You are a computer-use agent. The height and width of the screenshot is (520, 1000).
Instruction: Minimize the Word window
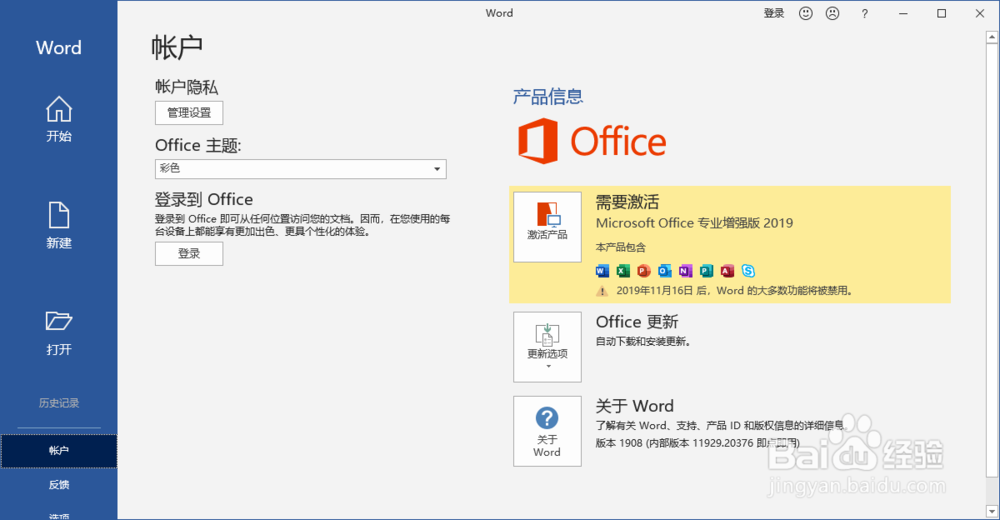(903, 13)
